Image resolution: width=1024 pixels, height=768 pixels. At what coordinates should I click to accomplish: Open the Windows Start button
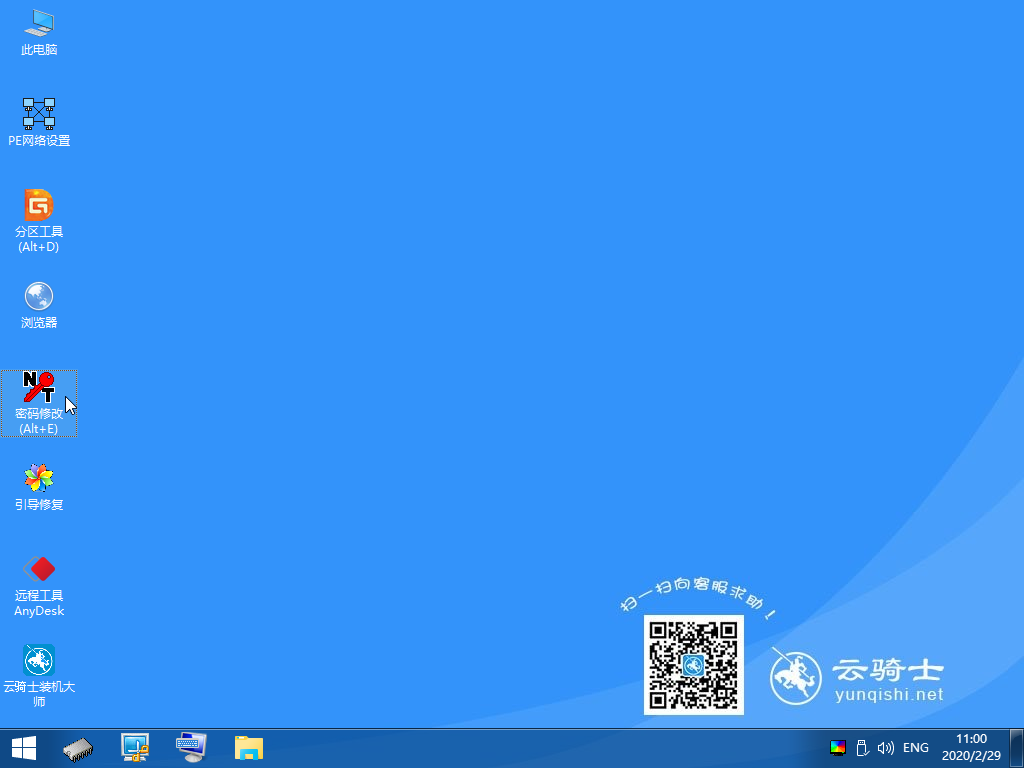[24, 748]
